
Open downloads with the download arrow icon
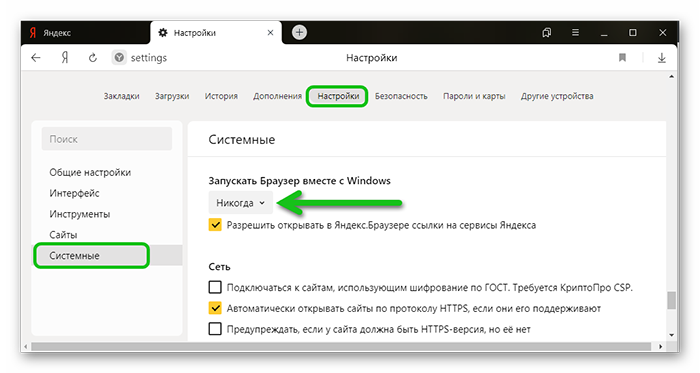(662, 58)
